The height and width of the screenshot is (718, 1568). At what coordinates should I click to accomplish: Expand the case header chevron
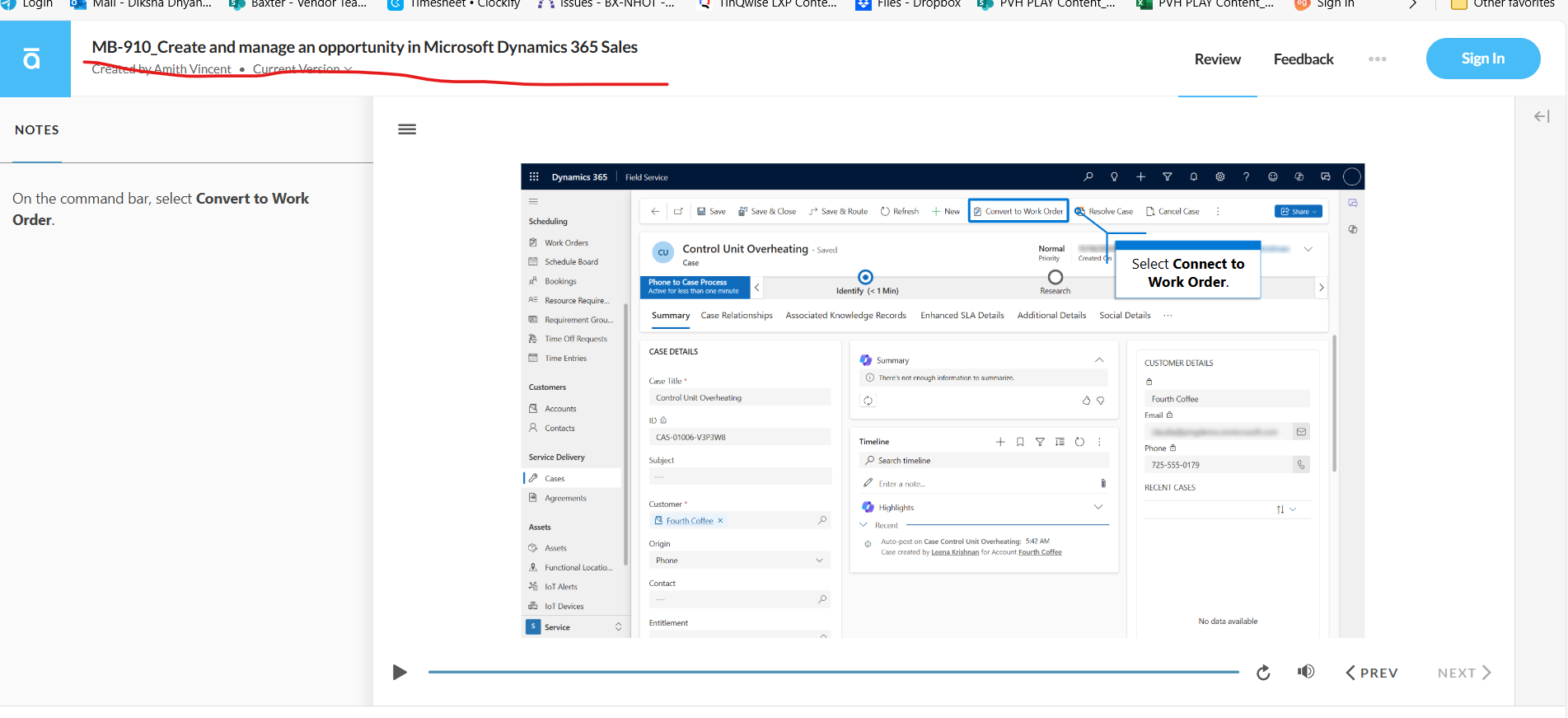pyautogui.click(x=1308, y=249)
